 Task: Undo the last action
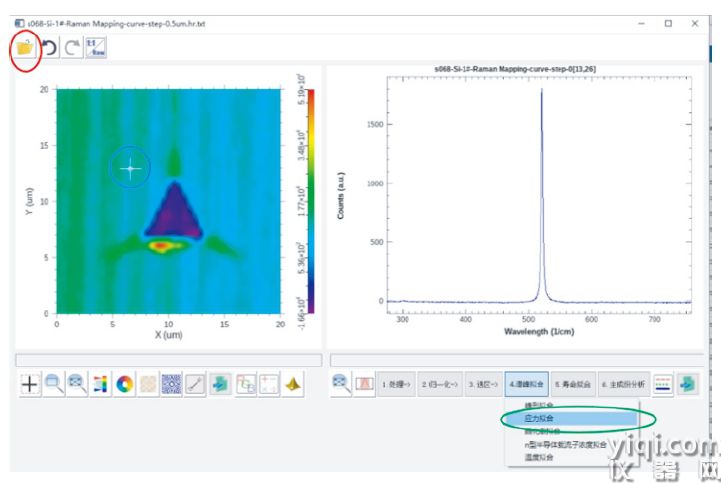(49, 47)
